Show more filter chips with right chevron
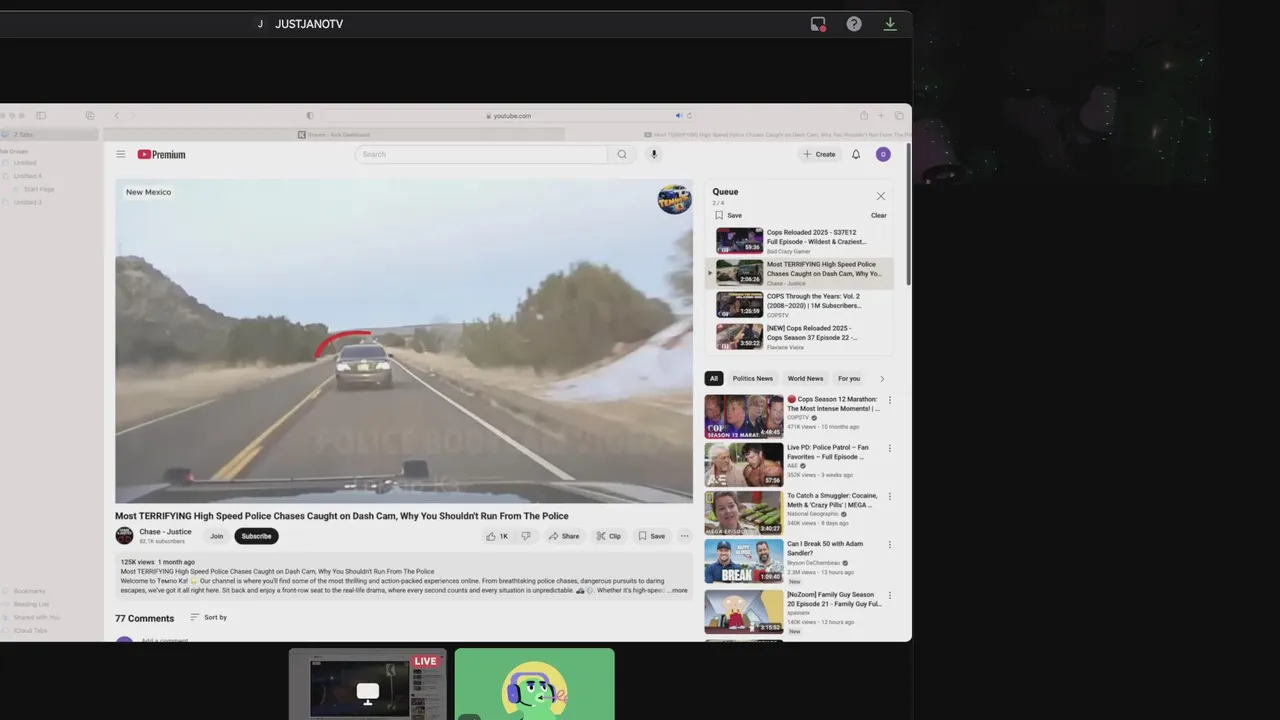 (882, 379)
